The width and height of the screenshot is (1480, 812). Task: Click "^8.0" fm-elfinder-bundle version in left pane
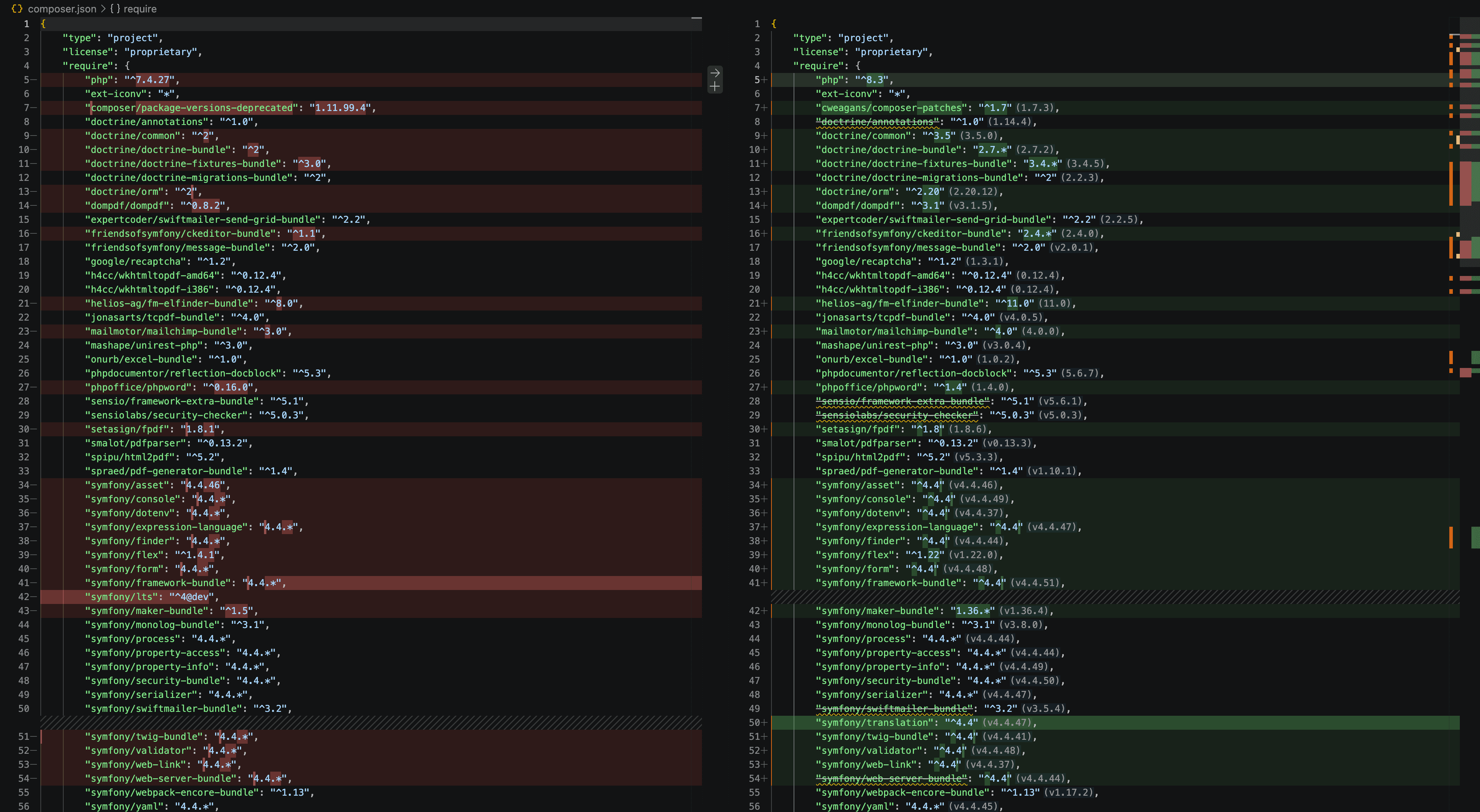(x=281, y=304)
